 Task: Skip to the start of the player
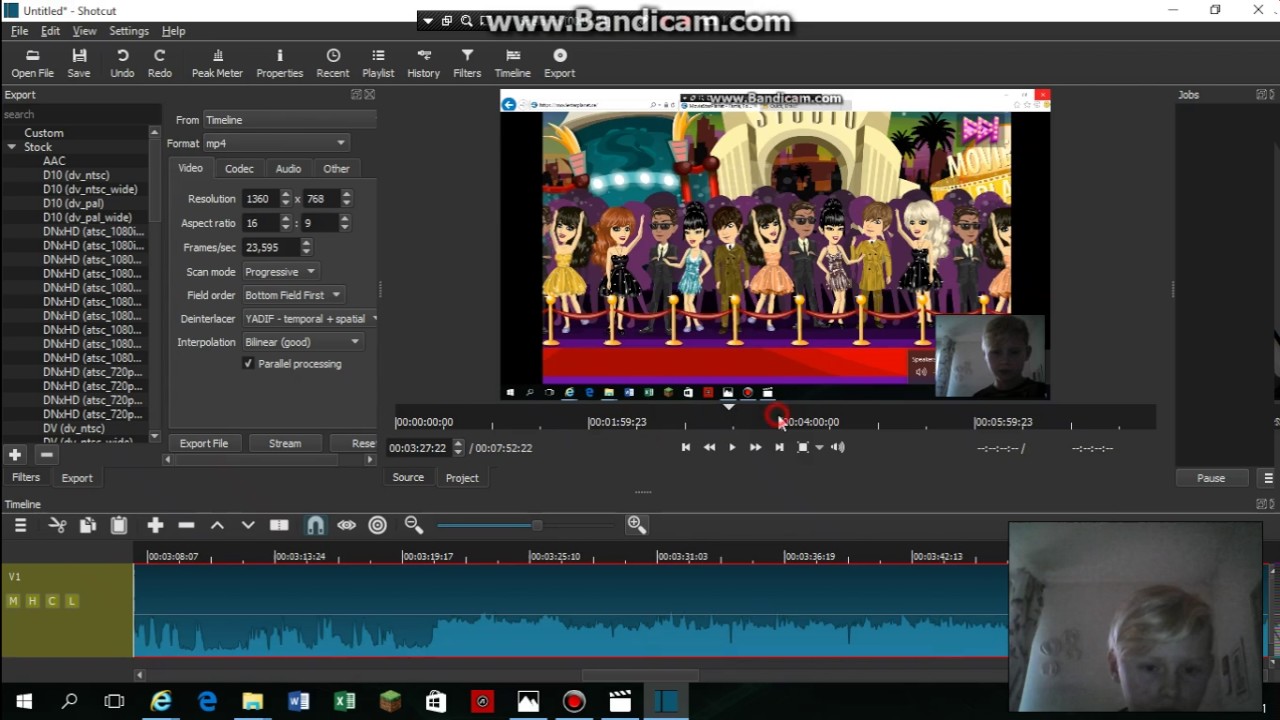tap(686, 447)
